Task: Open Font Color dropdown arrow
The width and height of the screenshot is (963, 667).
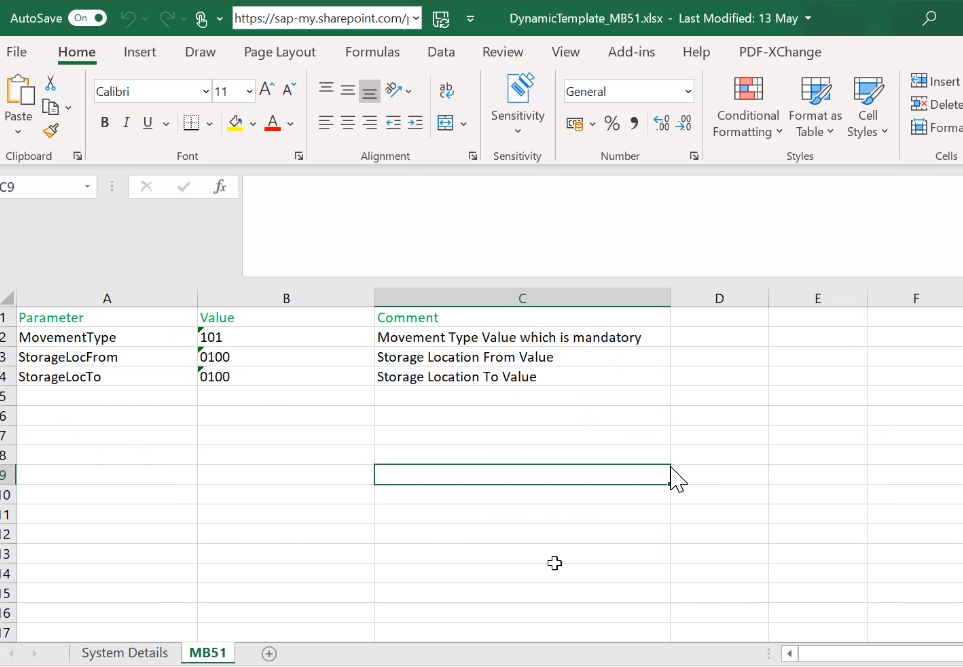Action: [290, 123]
